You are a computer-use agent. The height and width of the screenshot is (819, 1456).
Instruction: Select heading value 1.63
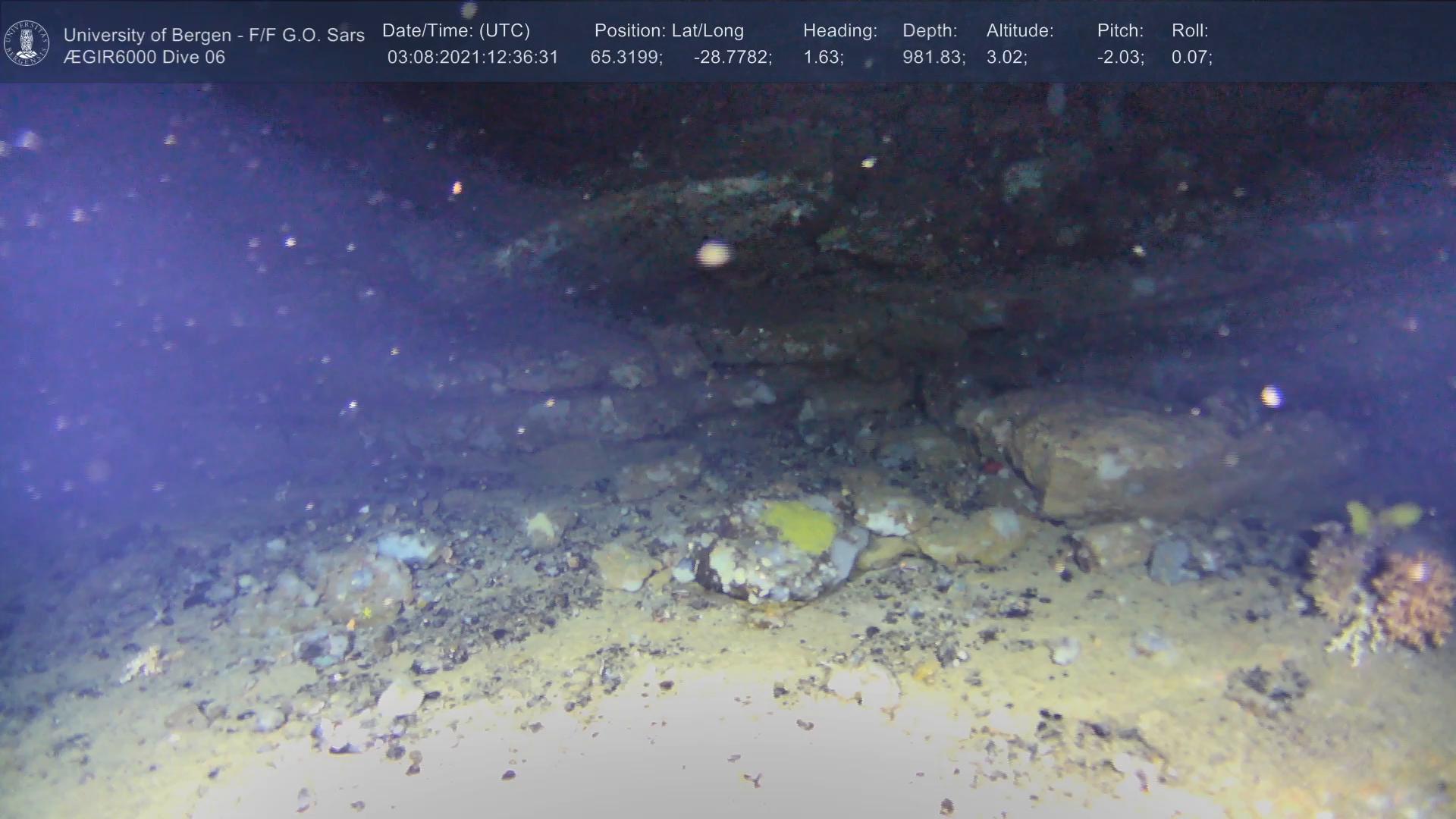click(823, 58)
